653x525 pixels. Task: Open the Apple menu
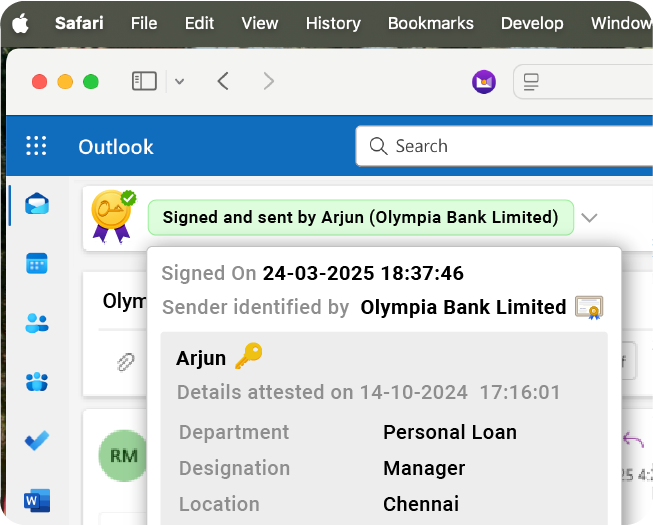(x=20, y=23)
